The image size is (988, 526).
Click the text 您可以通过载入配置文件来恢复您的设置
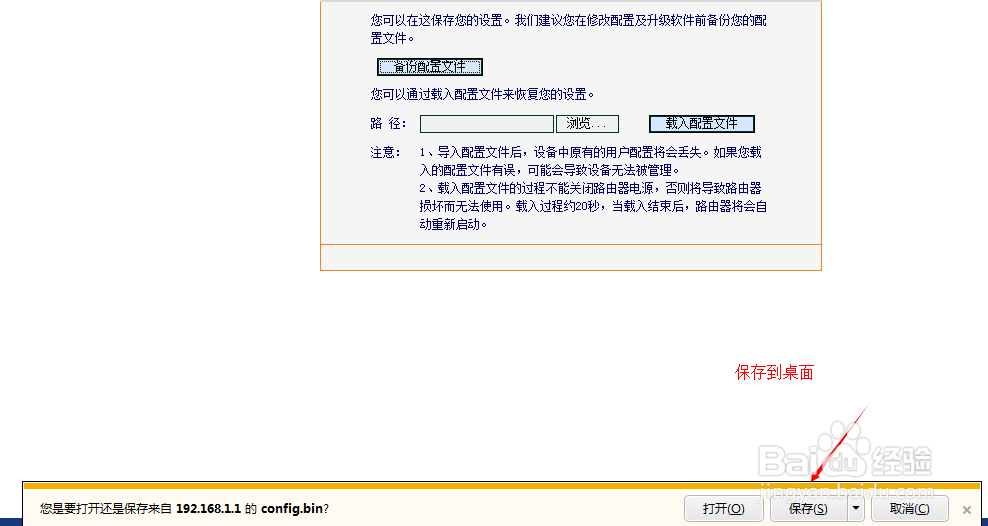[x=483, y=94]
